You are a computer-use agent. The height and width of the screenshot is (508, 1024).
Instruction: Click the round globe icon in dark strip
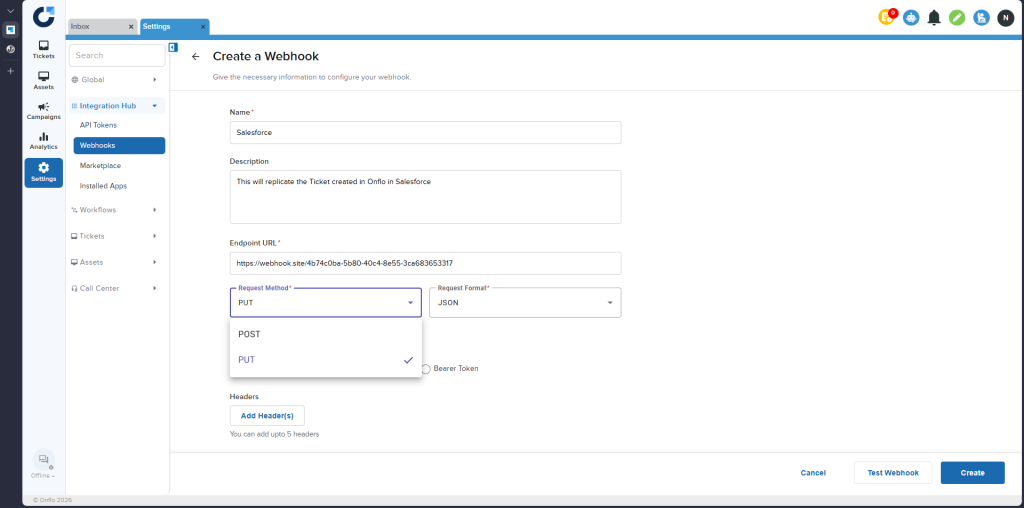tap(10, 49)
